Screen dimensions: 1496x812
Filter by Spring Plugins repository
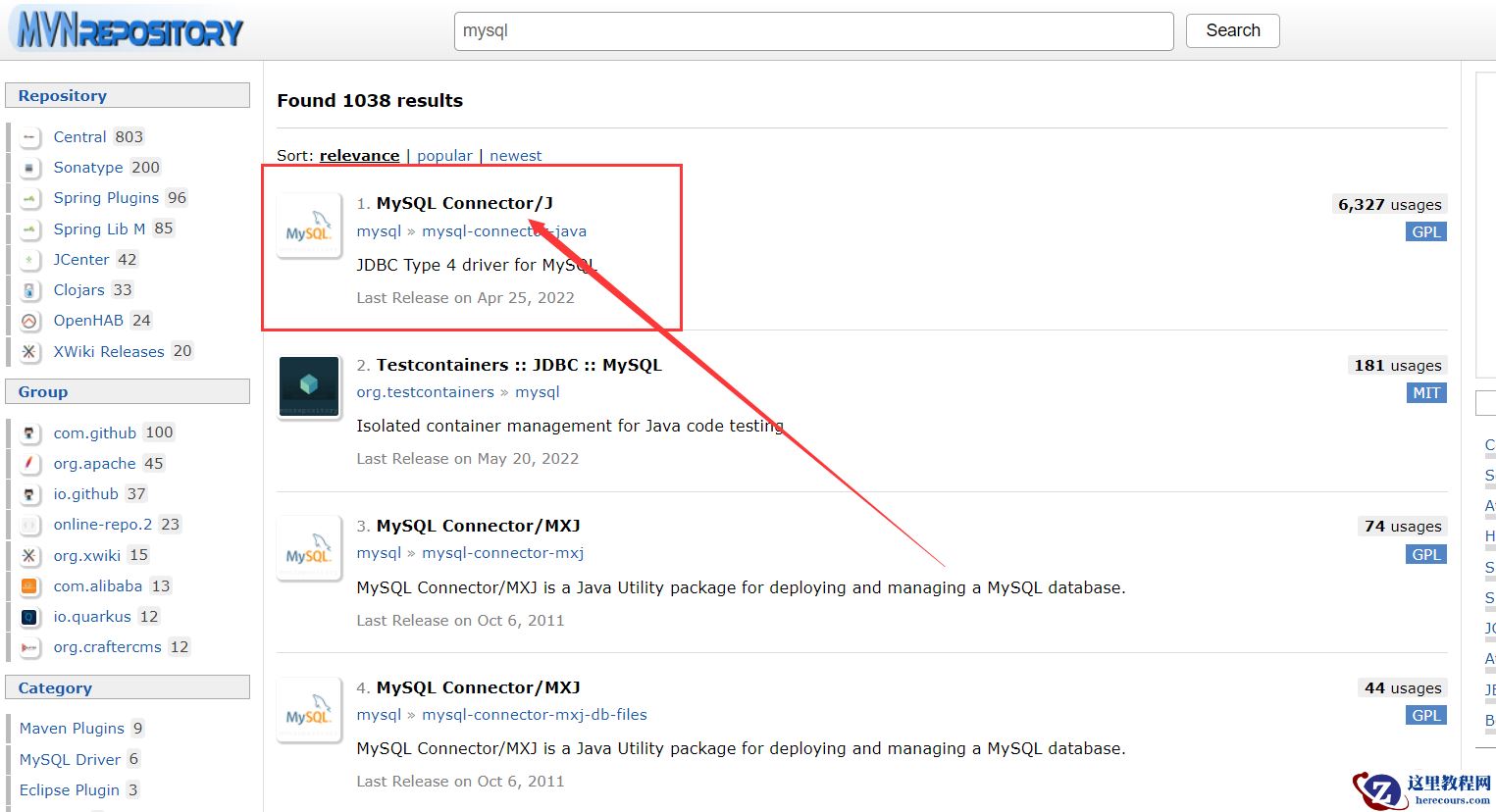pos(106,198)
